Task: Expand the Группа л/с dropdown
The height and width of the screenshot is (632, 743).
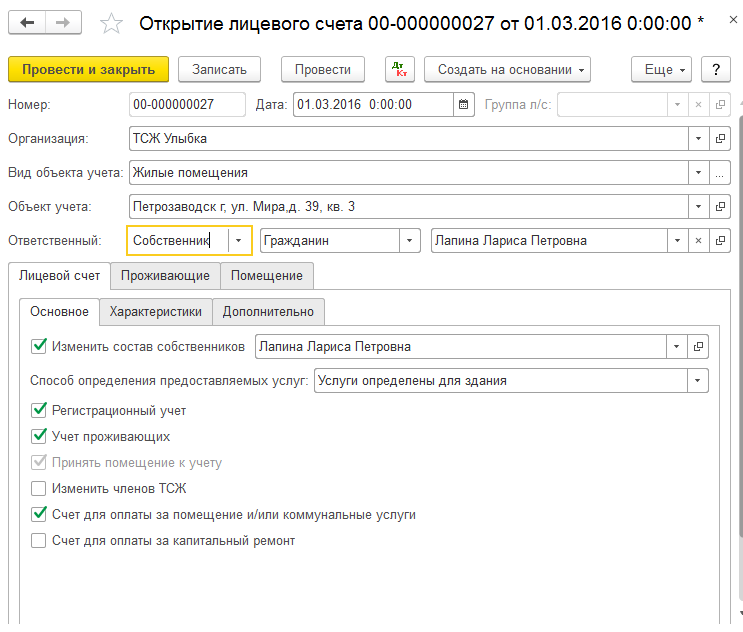Action: pyautogui.click(x=677, y=104)
